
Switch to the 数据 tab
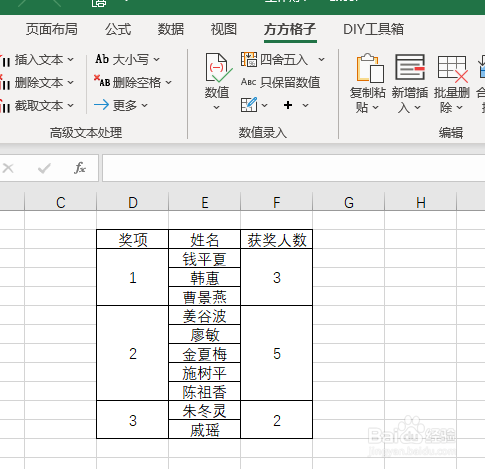point(171,29)
